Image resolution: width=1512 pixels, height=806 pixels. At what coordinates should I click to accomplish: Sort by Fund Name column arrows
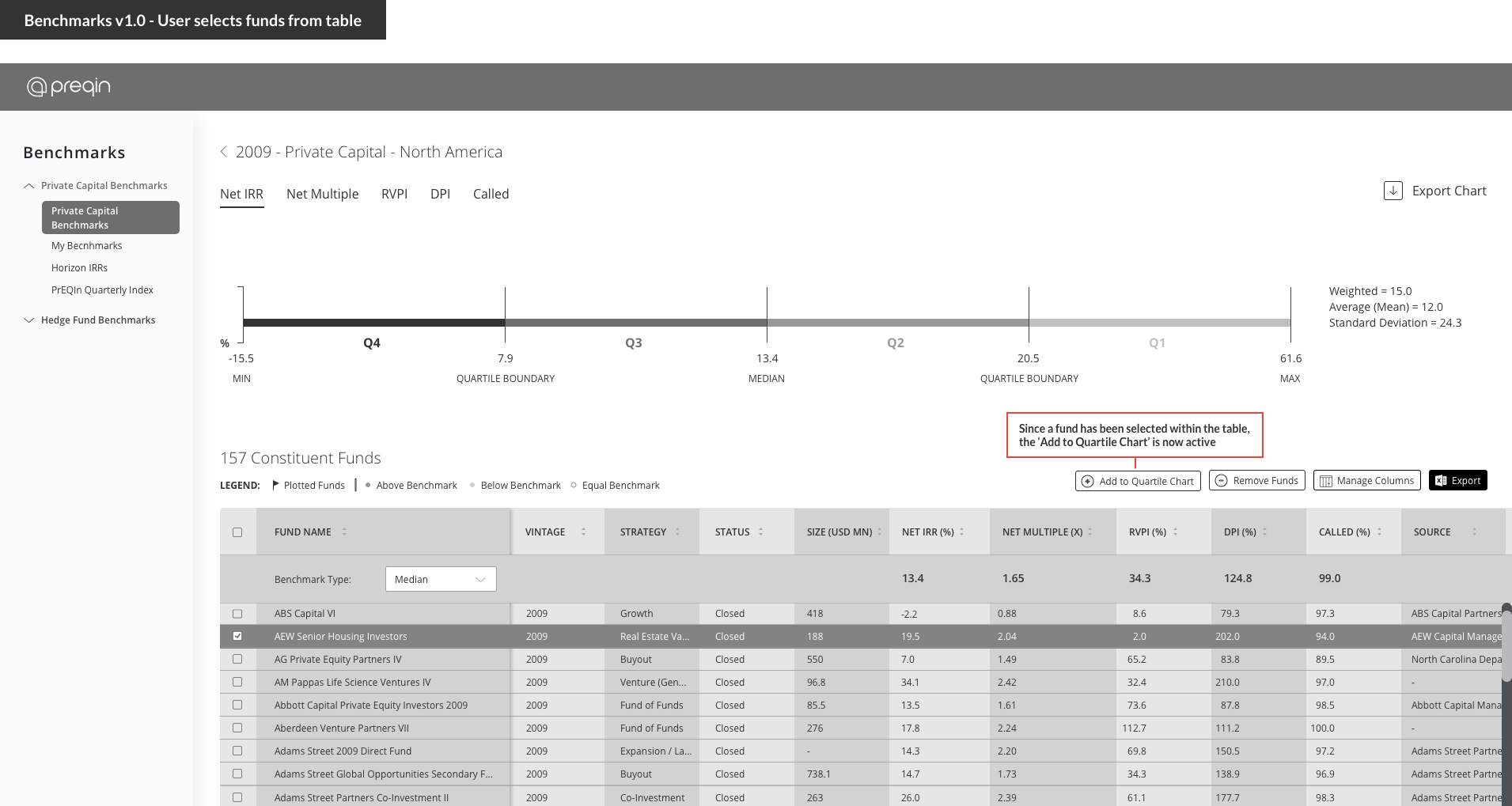pos(344,532)
